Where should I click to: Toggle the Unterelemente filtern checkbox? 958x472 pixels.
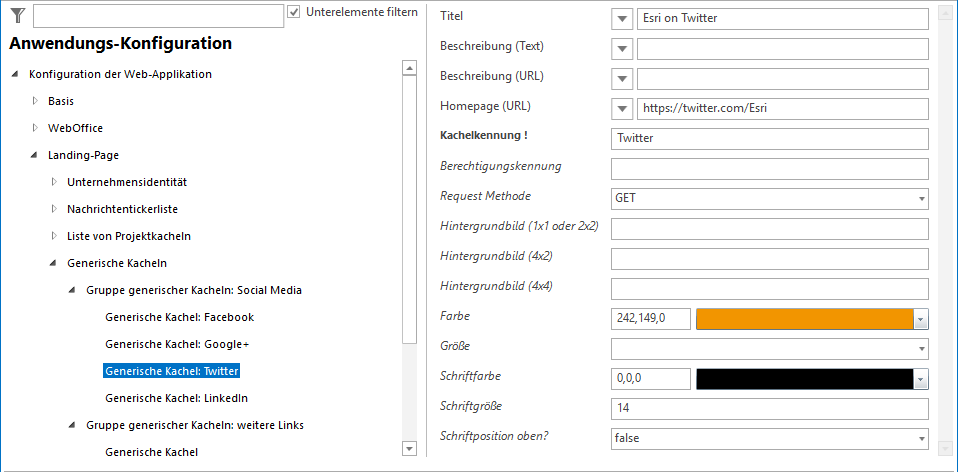(294, 12)
